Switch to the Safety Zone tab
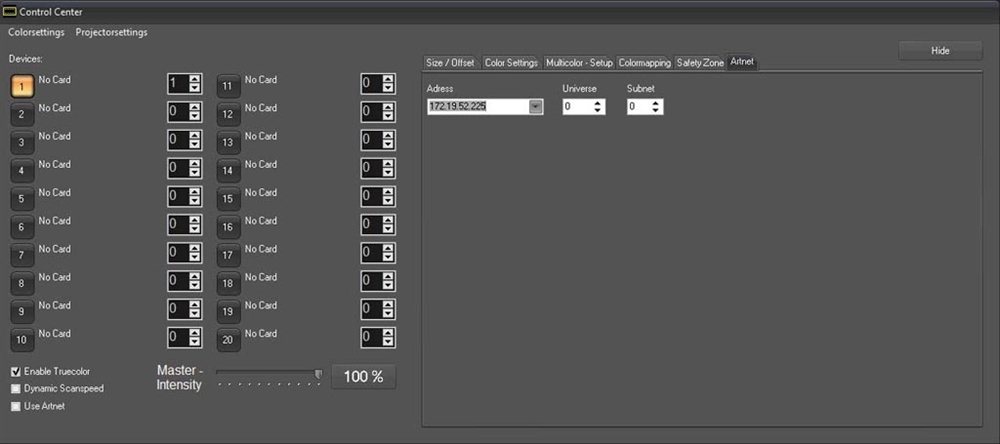This screenshot has width=1000, height=444. click(699, 63)
